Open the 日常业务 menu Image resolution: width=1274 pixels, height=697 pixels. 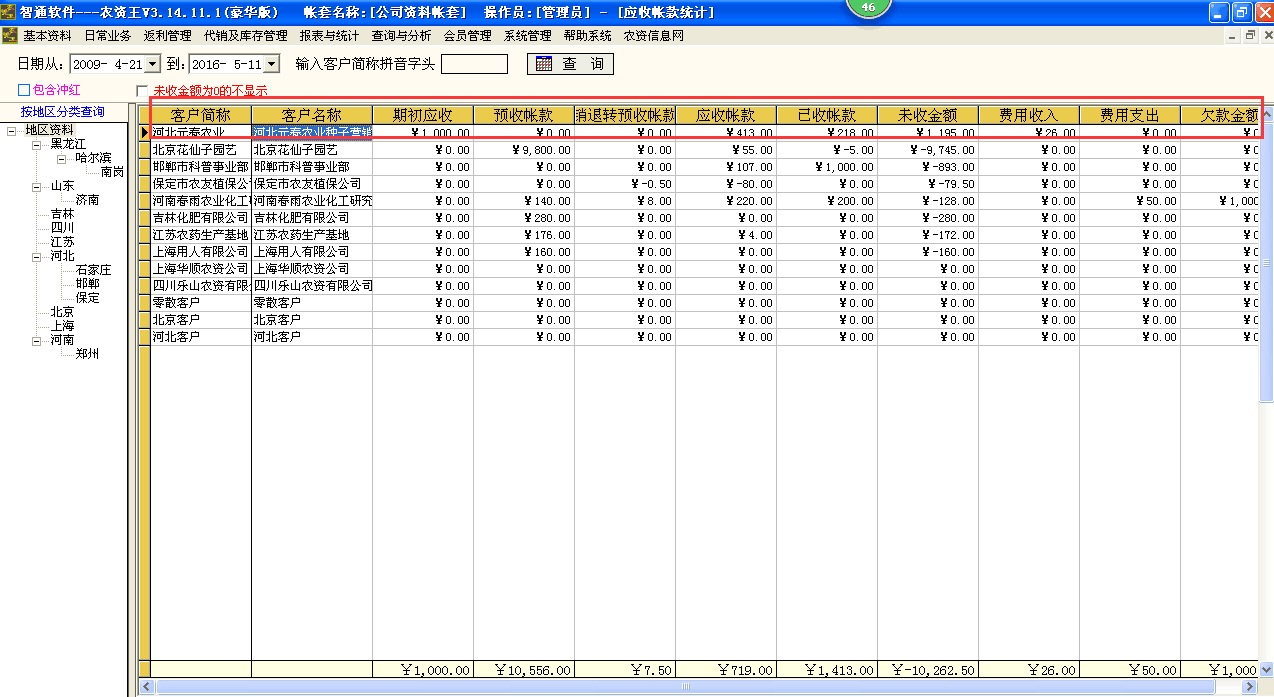(x=108, y=35)
